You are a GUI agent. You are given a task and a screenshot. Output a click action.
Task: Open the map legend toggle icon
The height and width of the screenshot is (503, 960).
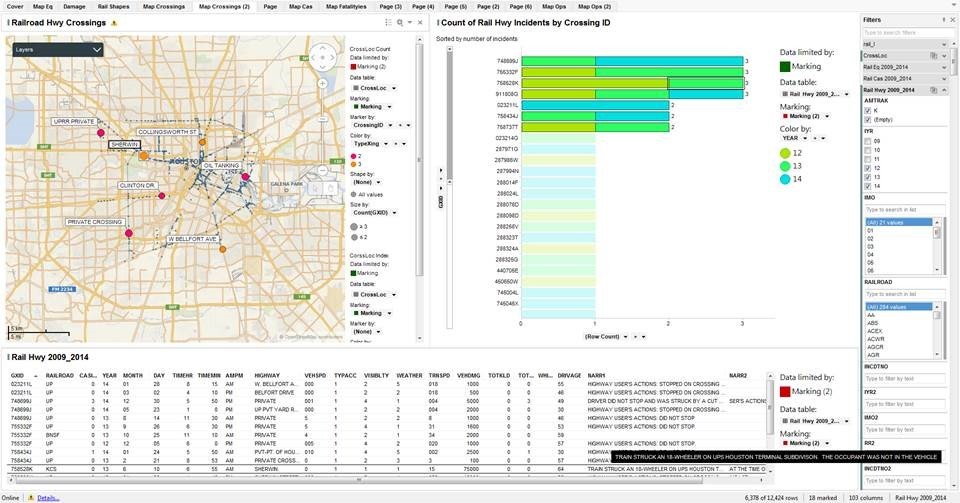(388, 23)
